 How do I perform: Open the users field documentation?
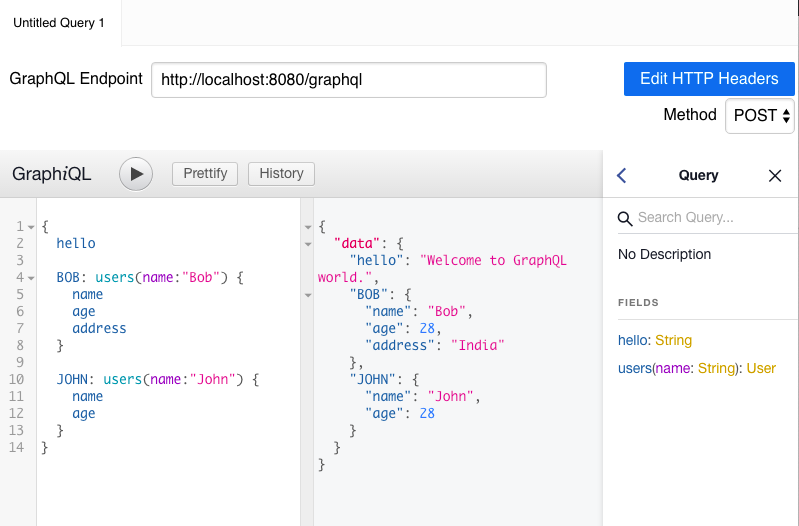coord(635,368)
